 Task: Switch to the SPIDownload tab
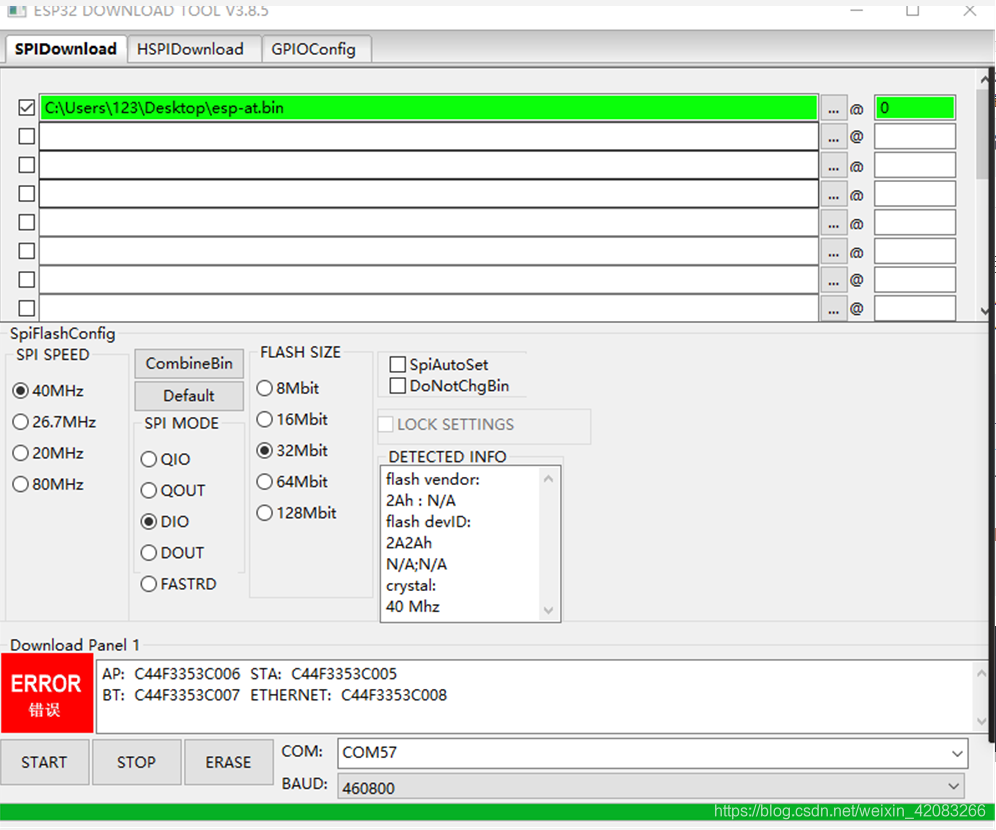pos(66,49)
